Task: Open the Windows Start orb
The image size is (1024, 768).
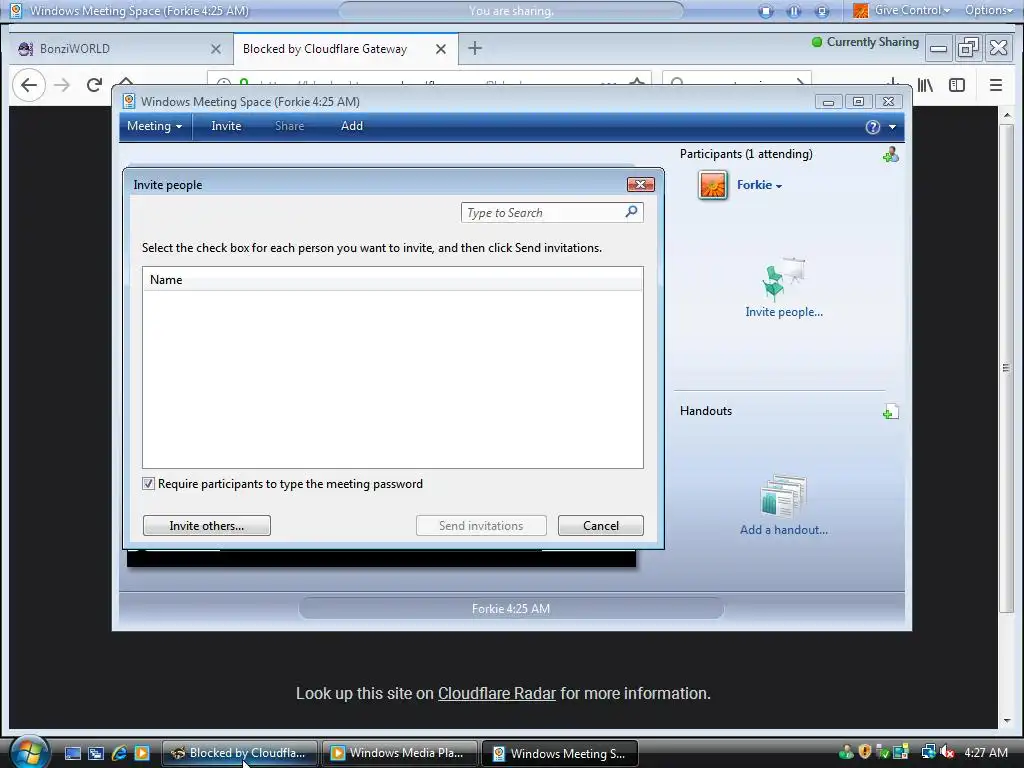Action: pyautogui.click(x=28, y=752)
